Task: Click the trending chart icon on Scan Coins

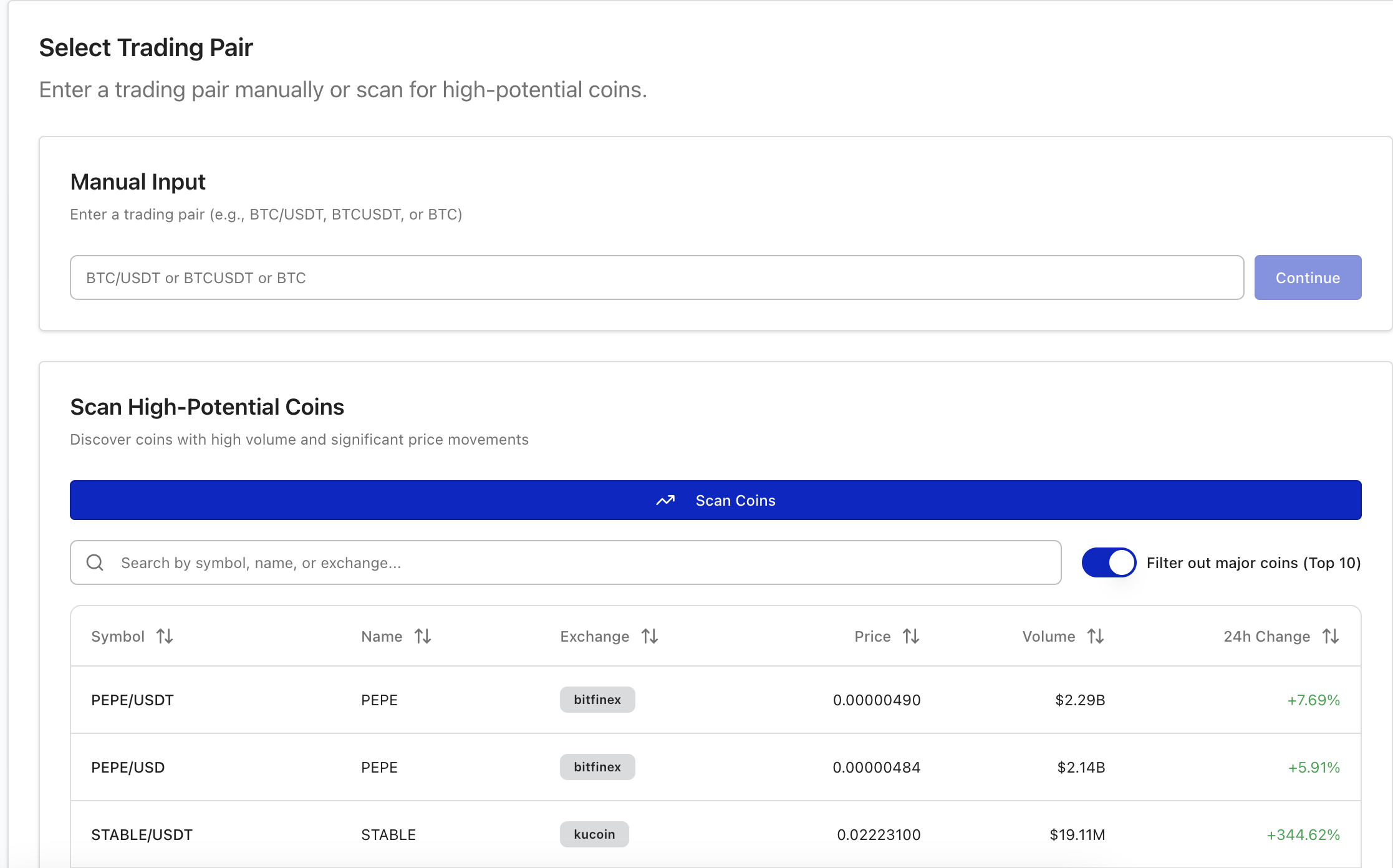Action: 665,500
